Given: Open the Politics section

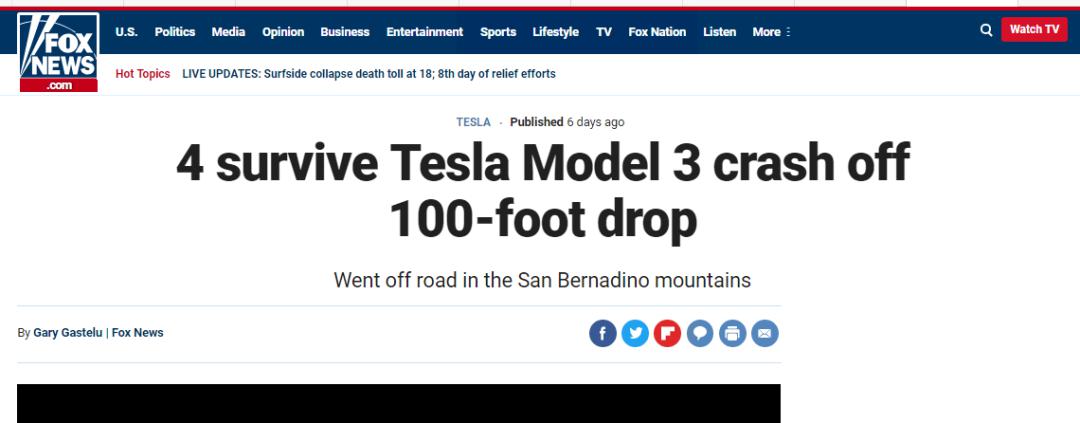Looking at the screenshot, I should tap(175, 32).
